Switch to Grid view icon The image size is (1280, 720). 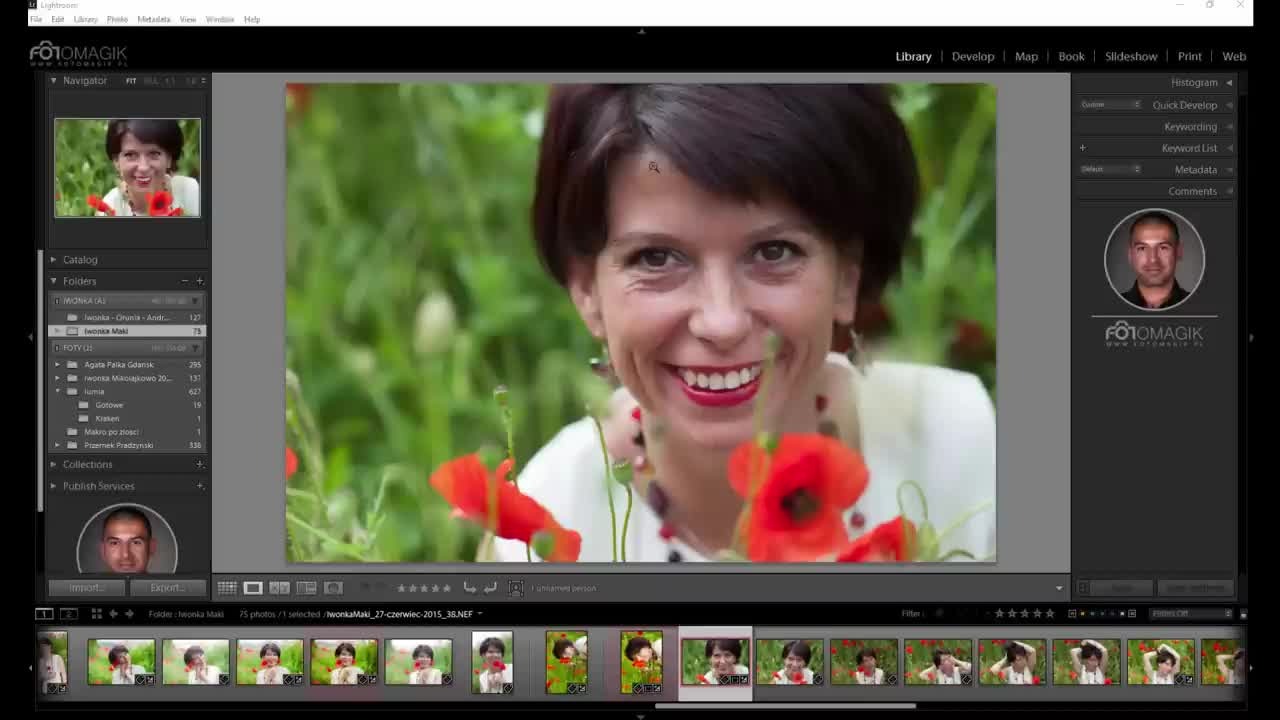point(227,588)
